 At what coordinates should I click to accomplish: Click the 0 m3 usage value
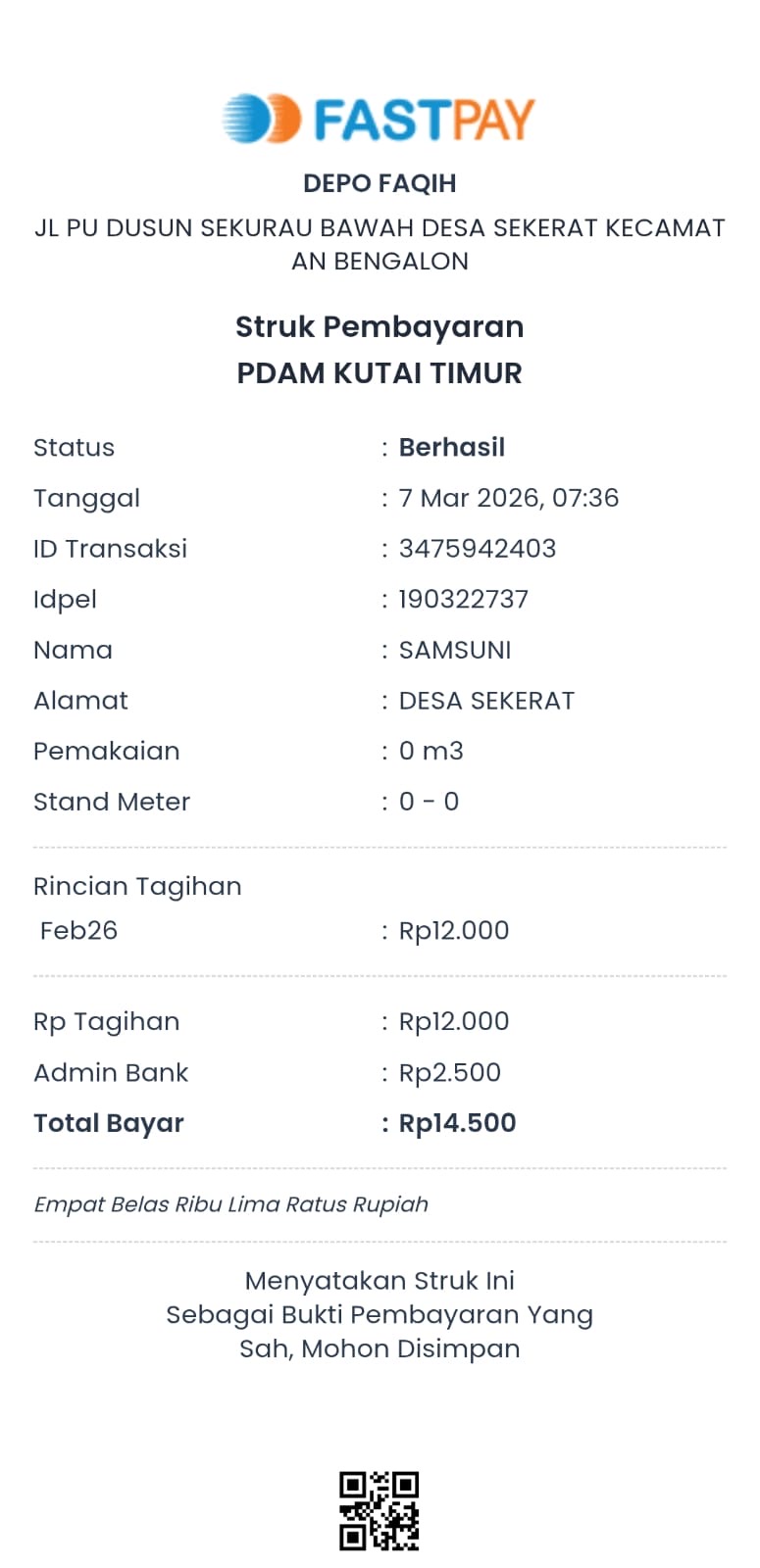(431, 751)
